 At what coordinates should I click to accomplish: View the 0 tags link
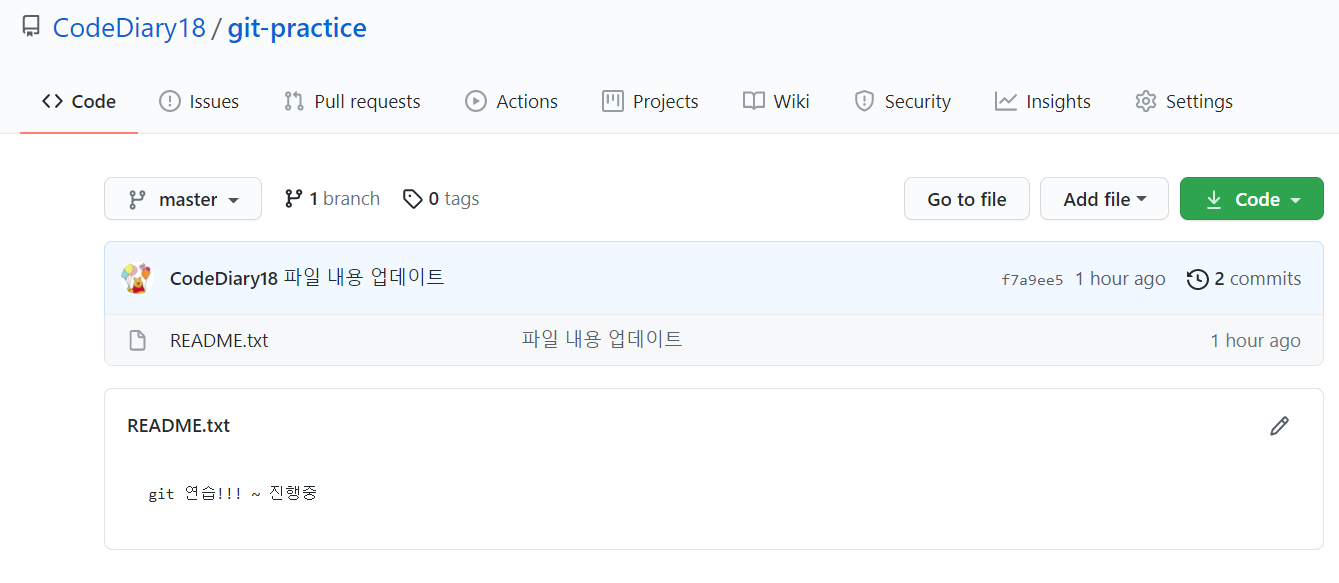pos(441,199)
